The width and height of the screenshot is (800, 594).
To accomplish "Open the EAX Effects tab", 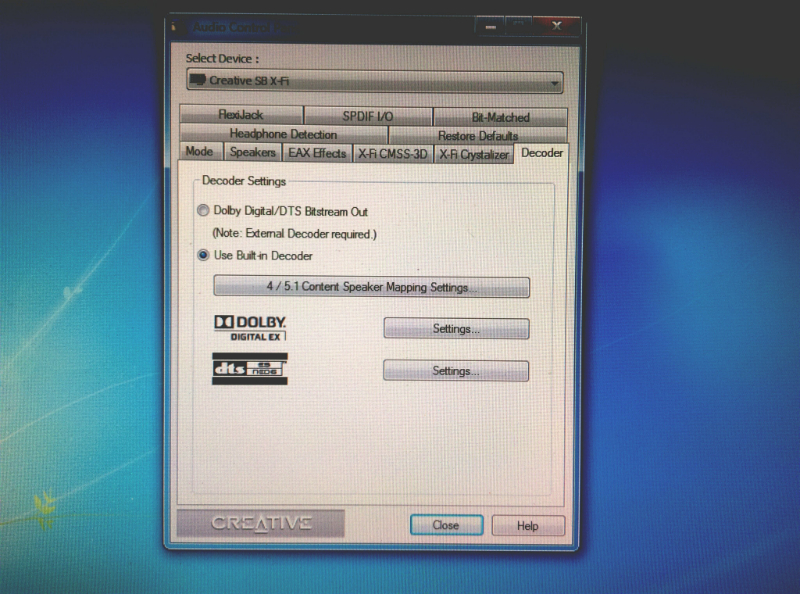I will coord(317,153).
